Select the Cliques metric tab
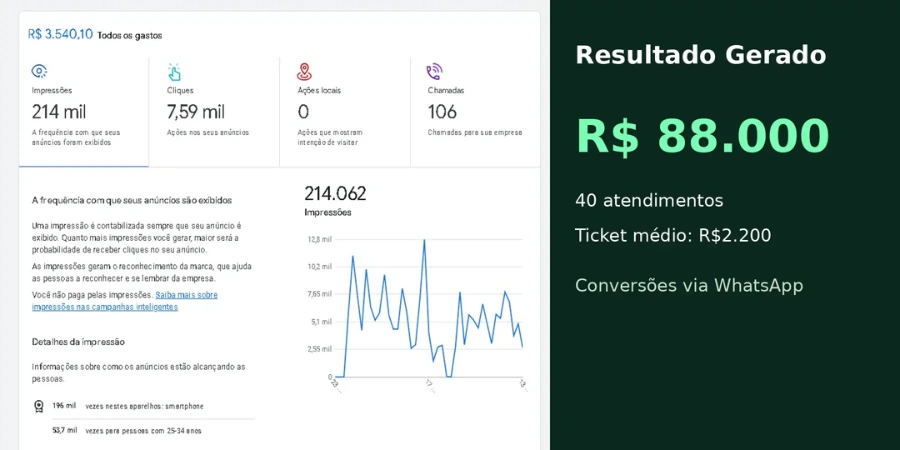Viewport: 900px width, 450px height. pyautogui.click(x=214, y=111)
